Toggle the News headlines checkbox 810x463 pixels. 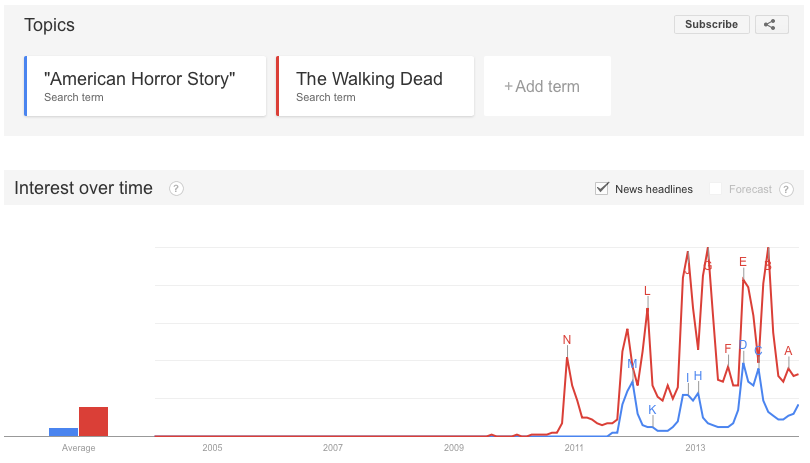point(602,189)
